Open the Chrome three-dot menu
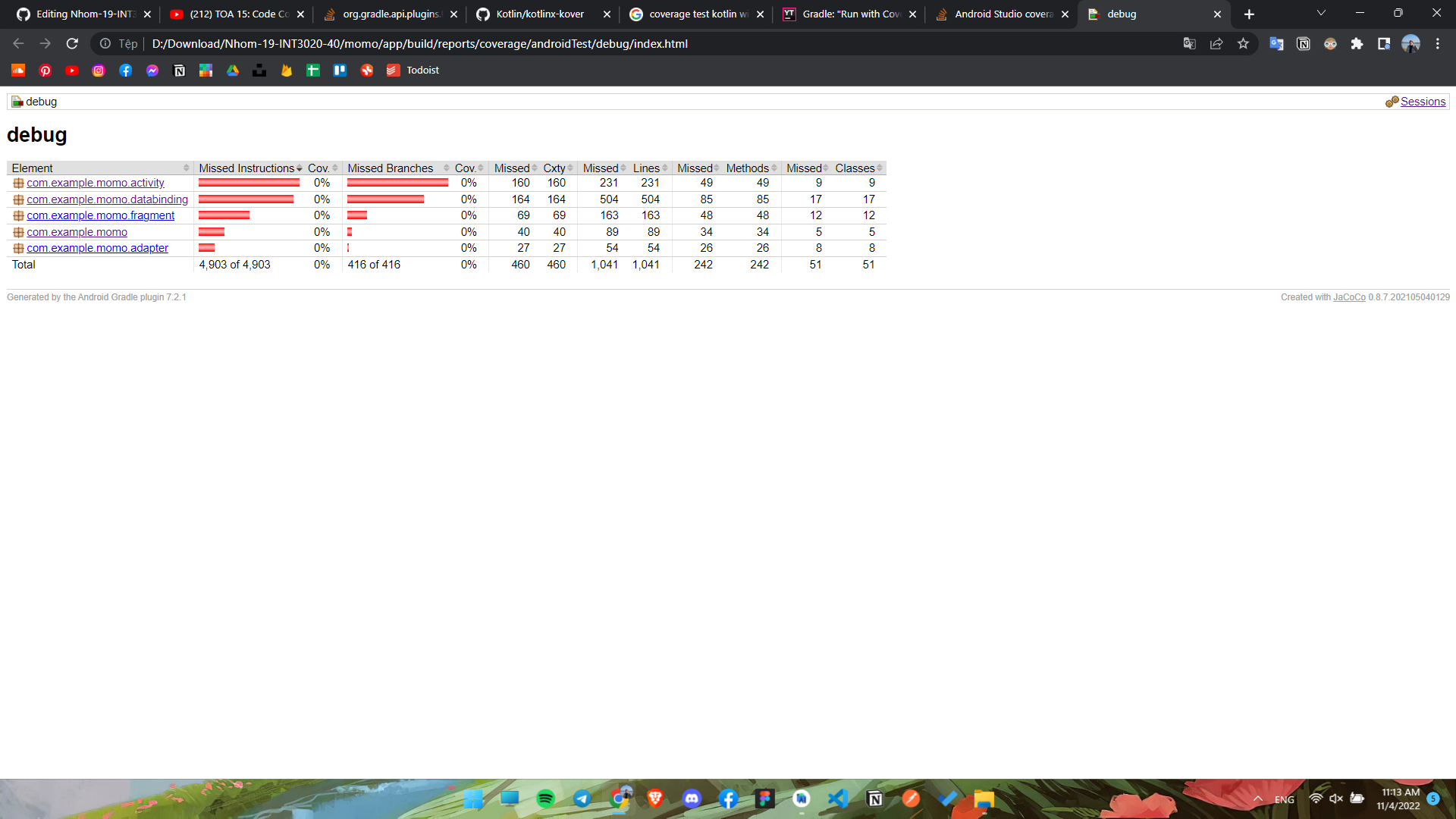Viewport: 1456px width, 819px height. [1437, 44]
